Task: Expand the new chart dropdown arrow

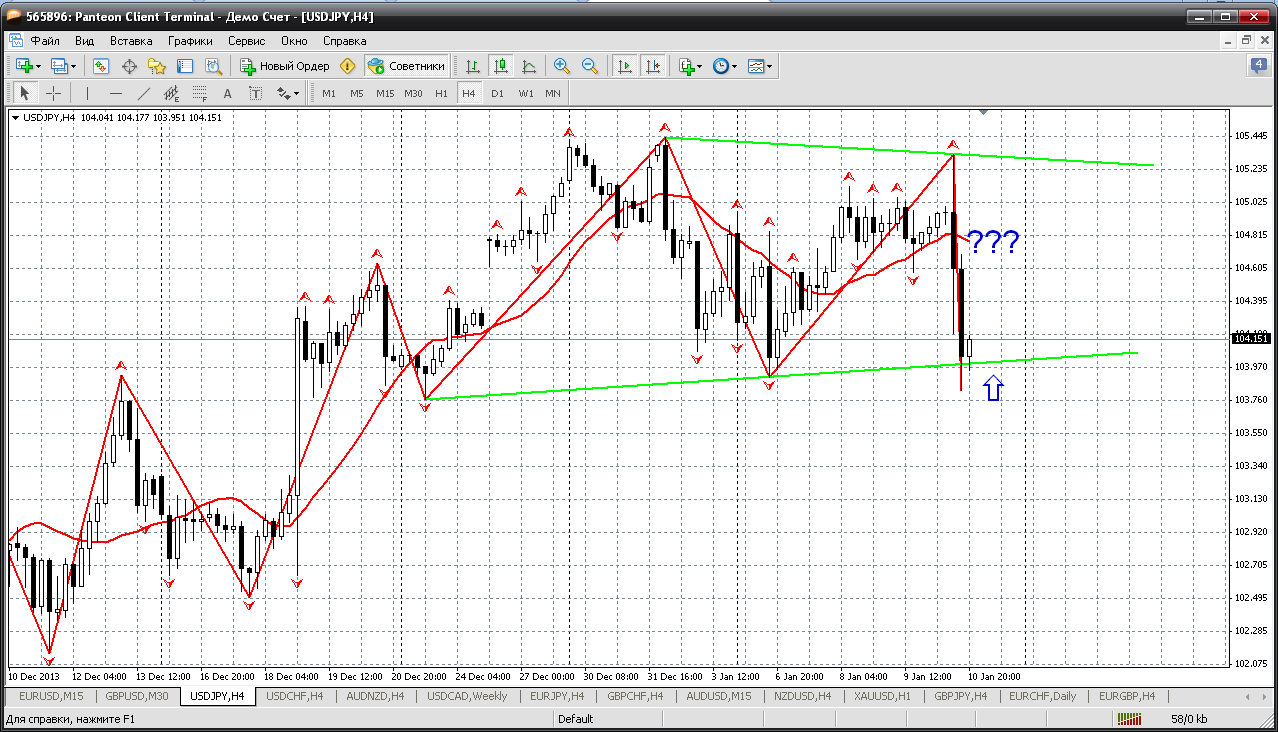Action: pos(39,66)
